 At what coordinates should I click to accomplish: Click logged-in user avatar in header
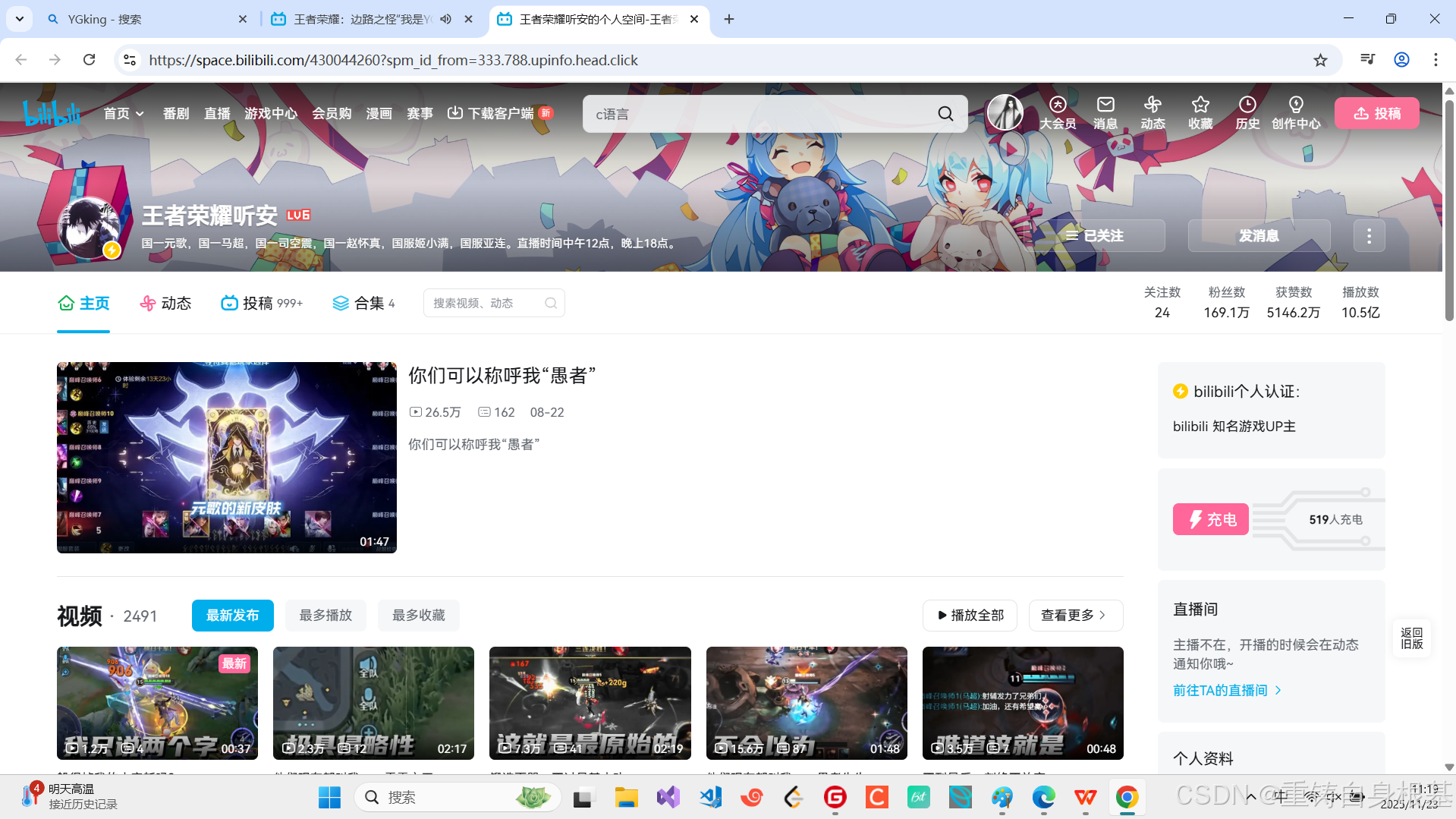click(x=1005, y=113)
